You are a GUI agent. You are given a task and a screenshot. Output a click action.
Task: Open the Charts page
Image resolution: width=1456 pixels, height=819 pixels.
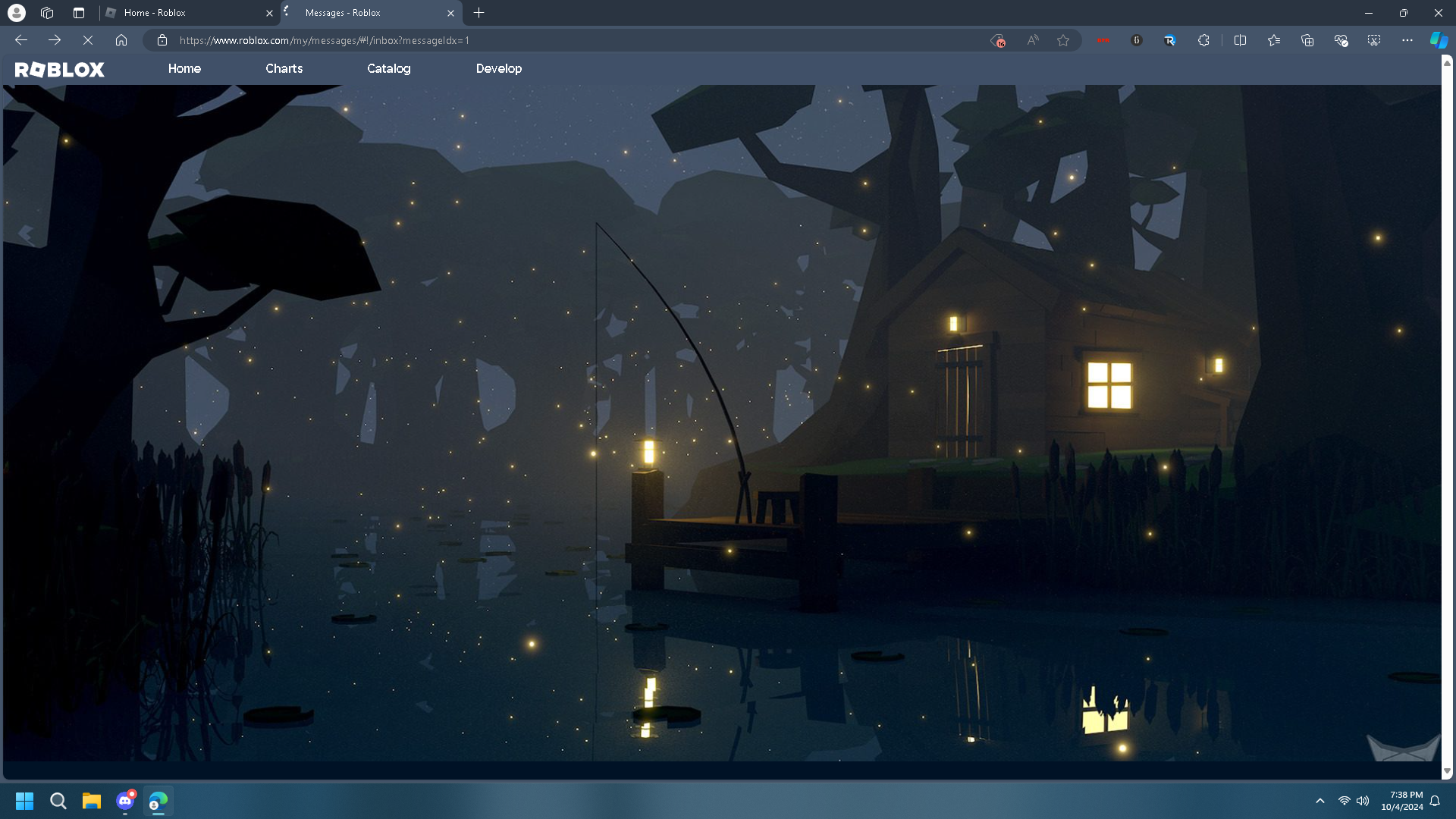pyautogui.click(x=284, y=68)
